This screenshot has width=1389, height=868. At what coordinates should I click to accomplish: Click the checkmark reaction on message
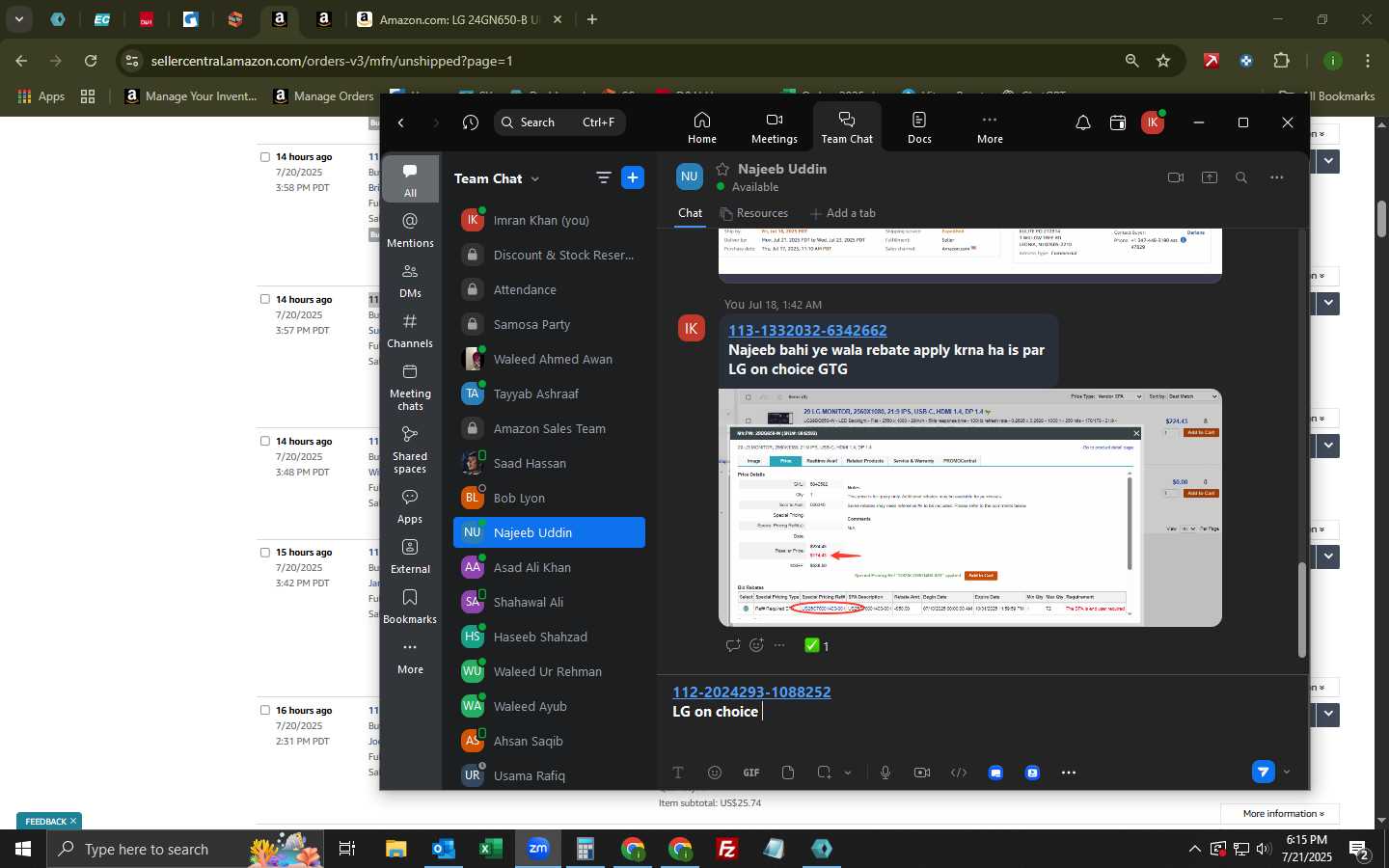click(x=816, y=645)
